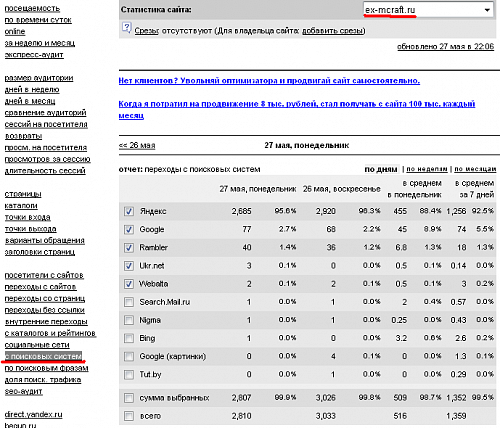Viewport: 500px width, 428px height.
Task: Uncheck the Яндекс checkbox
Action: (x=129, y=211)
